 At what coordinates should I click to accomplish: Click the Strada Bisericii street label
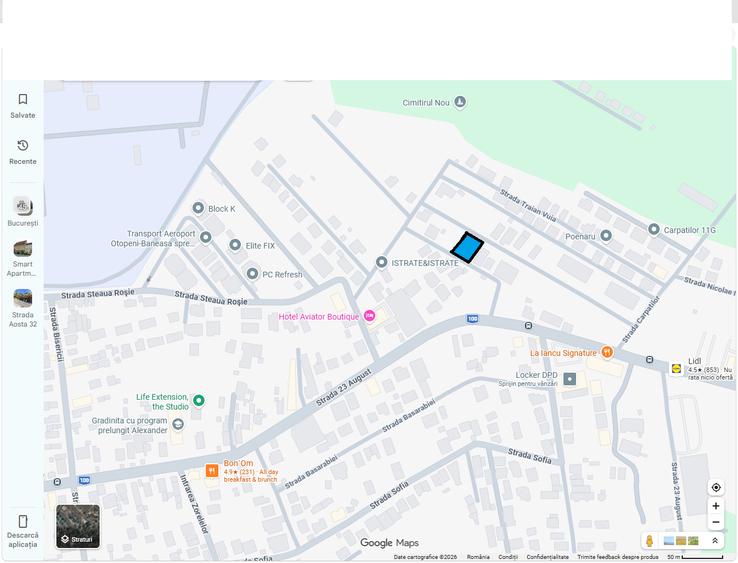(x=56, y=334)
